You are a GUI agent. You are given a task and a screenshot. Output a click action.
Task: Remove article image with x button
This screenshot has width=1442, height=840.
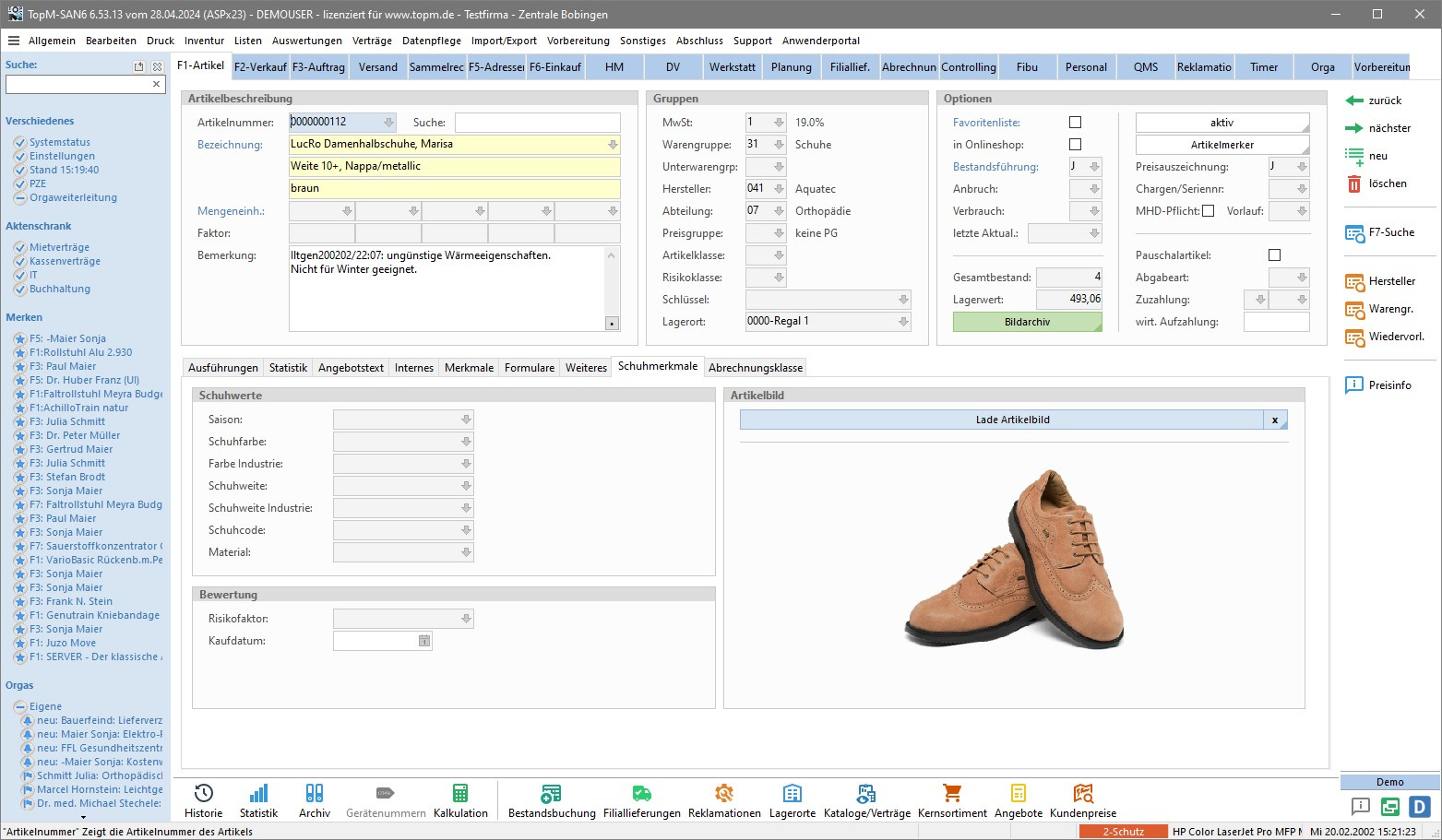click(1275, 420)
